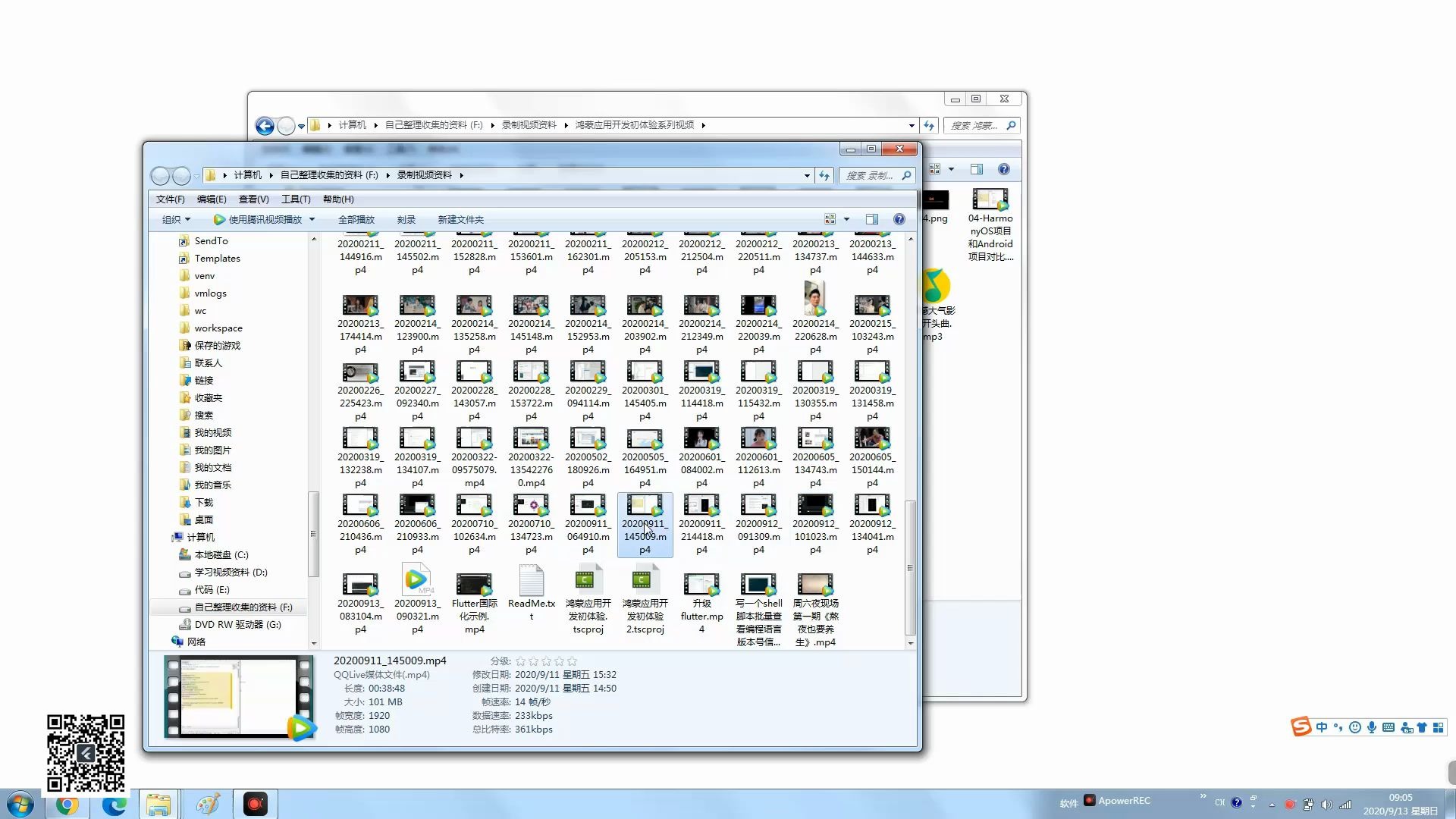Screen dimensions: 1456x819
Task: Click 刻录 toolbar button
Action: (x=406, y=219)
